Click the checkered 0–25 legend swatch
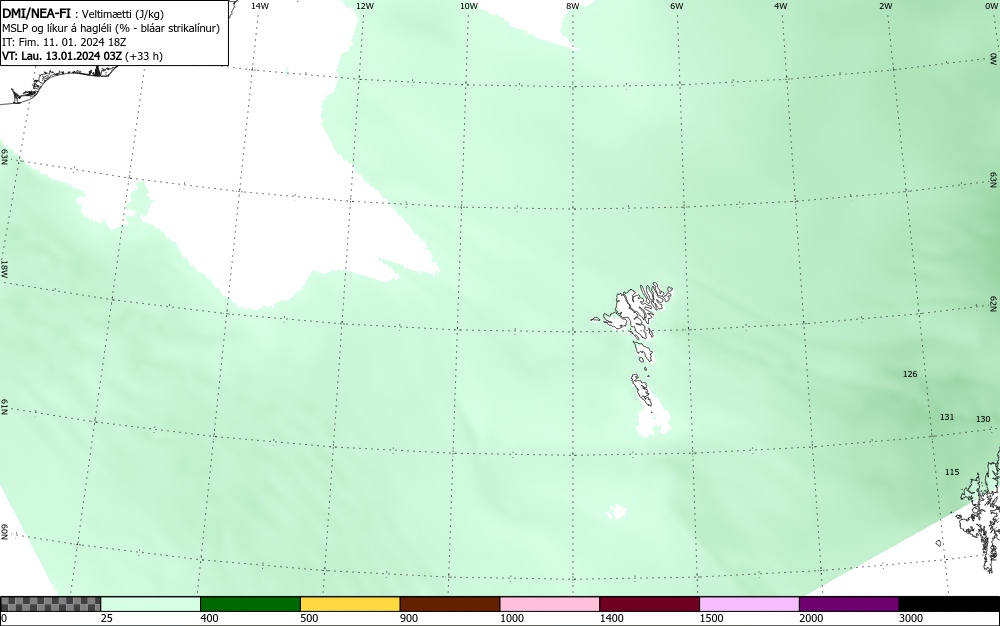Viewport: 1000px width, 626px height. pos(50,604)
